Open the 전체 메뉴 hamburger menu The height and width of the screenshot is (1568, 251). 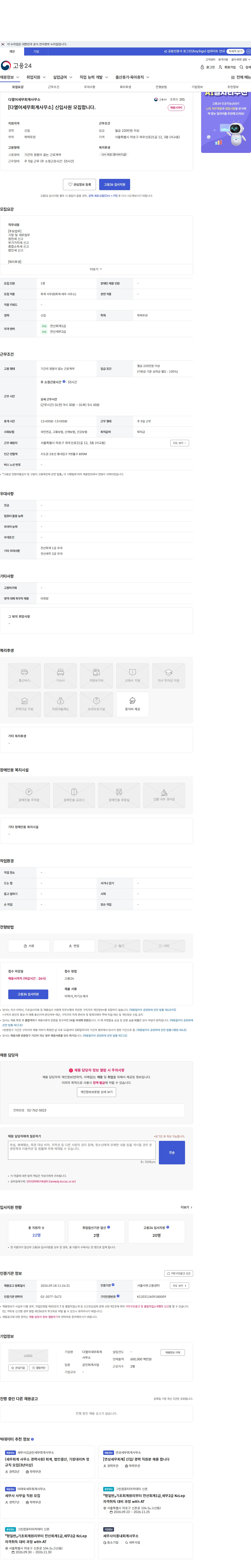(241, 77)
